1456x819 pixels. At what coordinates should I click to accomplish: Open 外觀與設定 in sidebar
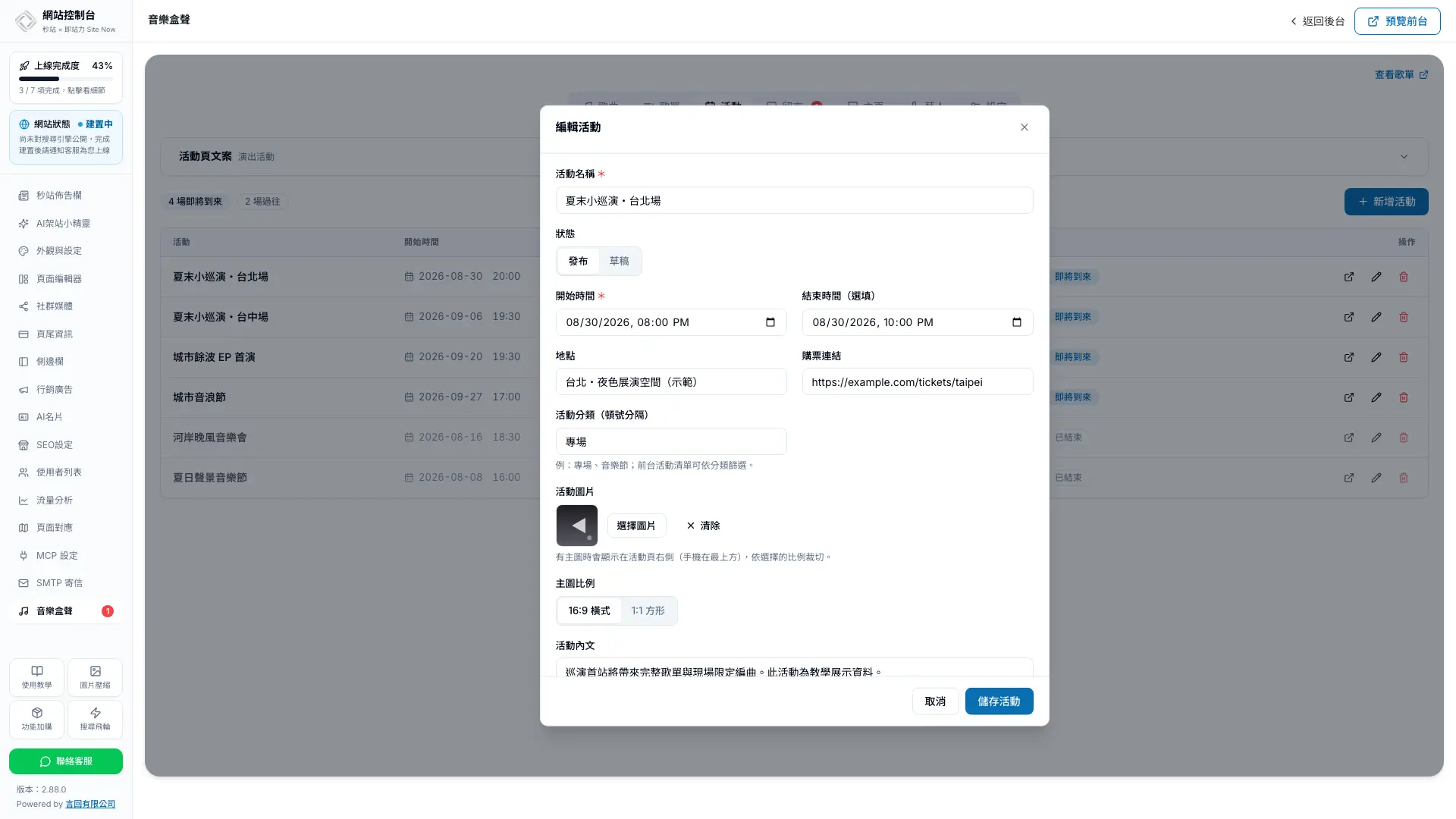coord(66,251)
